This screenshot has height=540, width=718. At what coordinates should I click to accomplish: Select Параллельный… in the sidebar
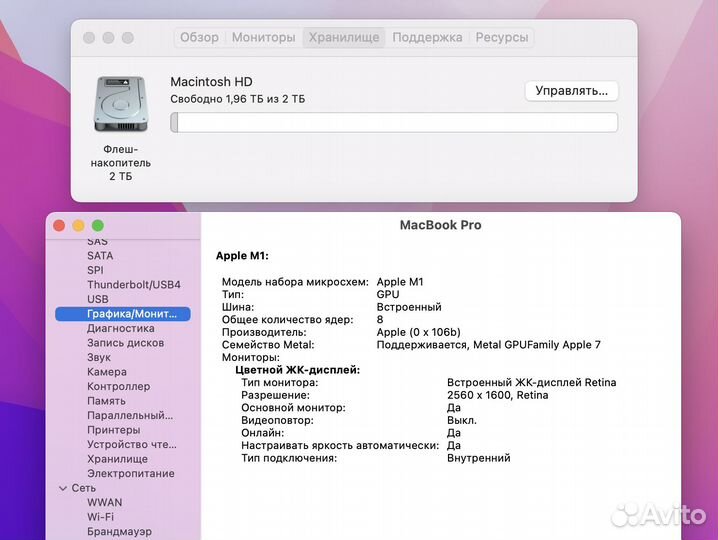tap(130, 415)
